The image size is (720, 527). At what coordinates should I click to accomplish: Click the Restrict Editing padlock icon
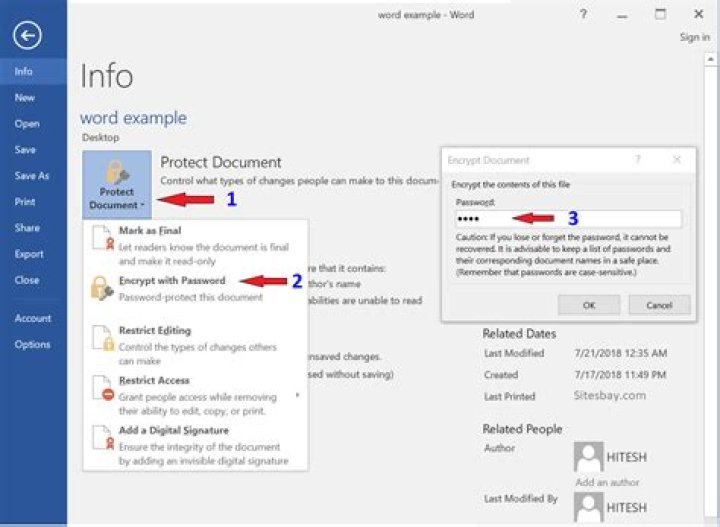coord(102,338)
